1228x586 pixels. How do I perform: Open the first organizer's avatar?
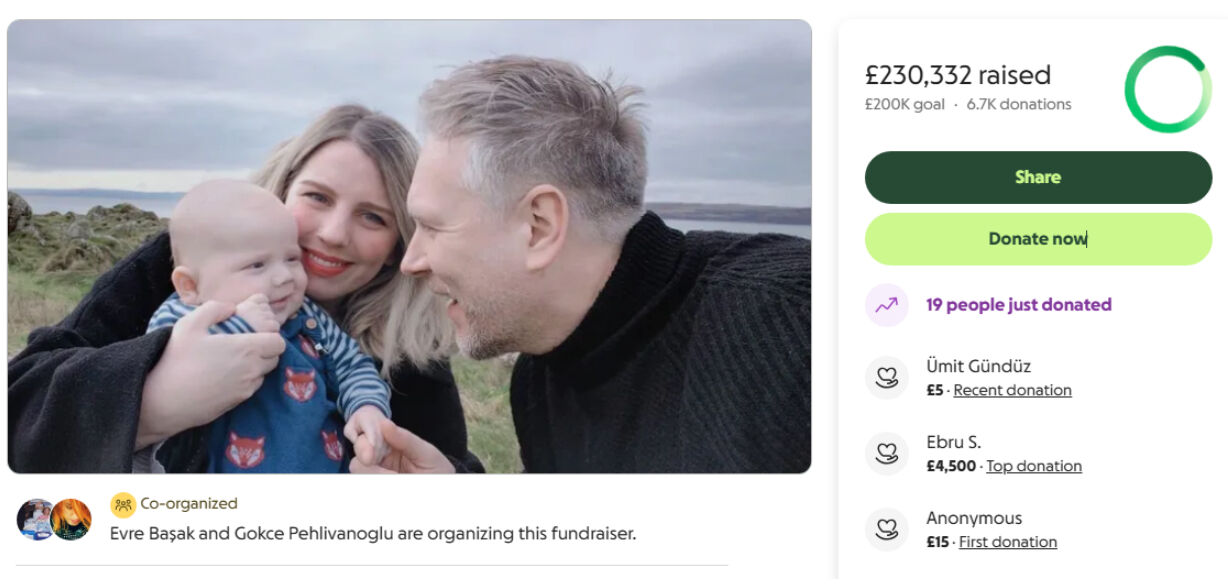(x=36, y=520)
